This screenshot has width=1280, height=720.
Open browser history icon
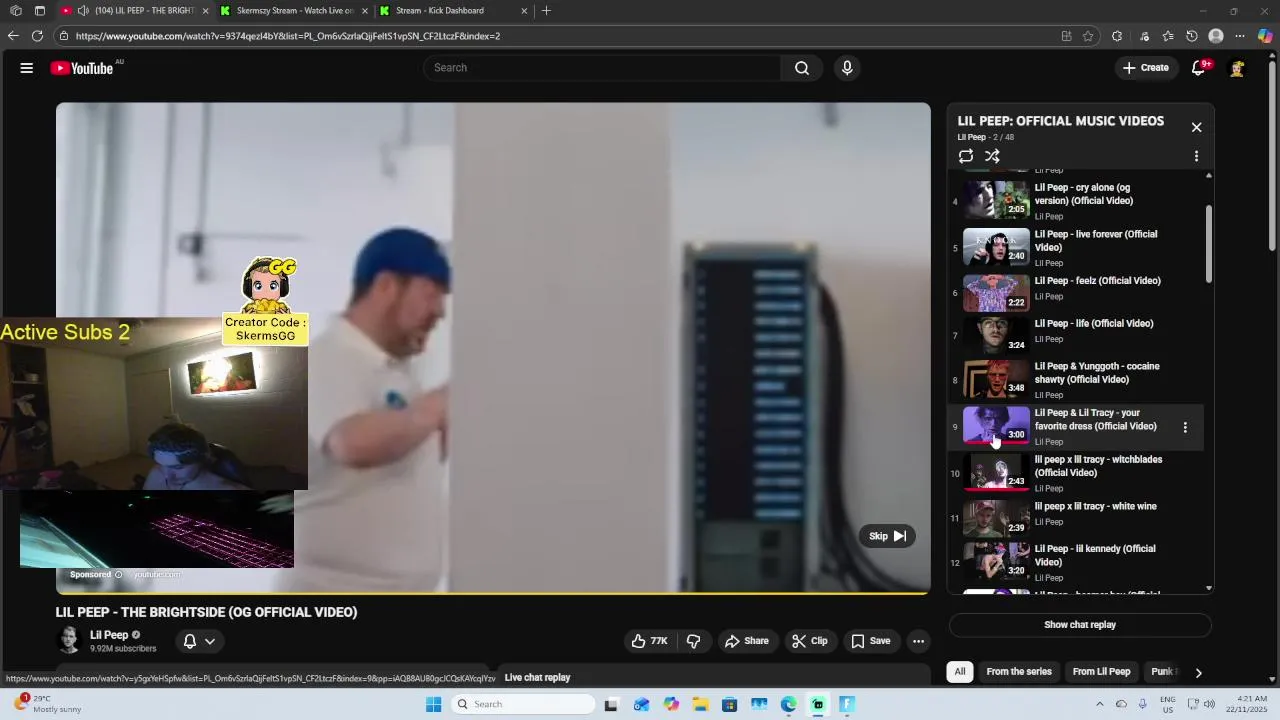1192,36
